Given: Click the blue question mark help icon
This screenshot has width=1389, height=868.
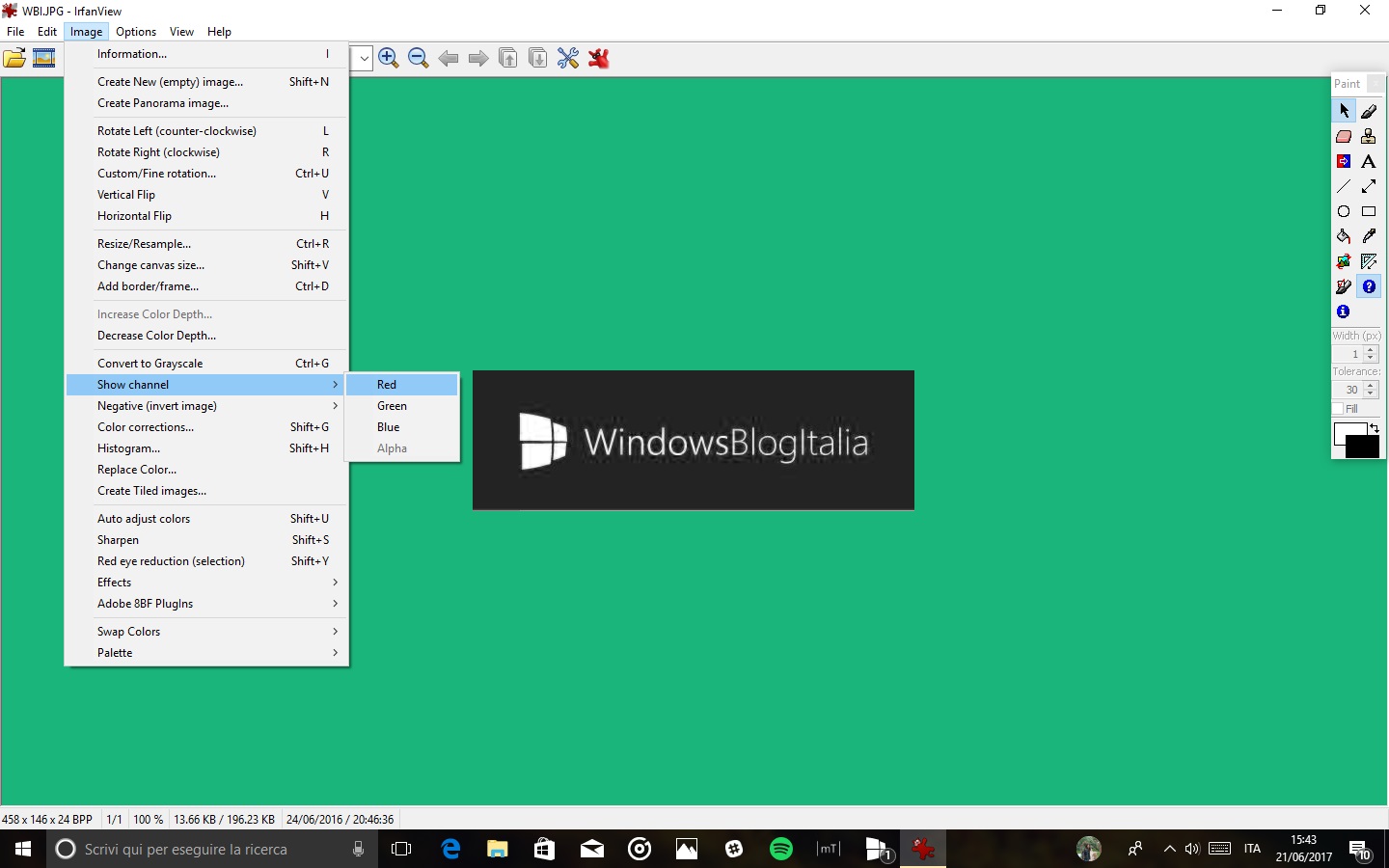Looking at the screenshot, I should [x=1369, y=286].
